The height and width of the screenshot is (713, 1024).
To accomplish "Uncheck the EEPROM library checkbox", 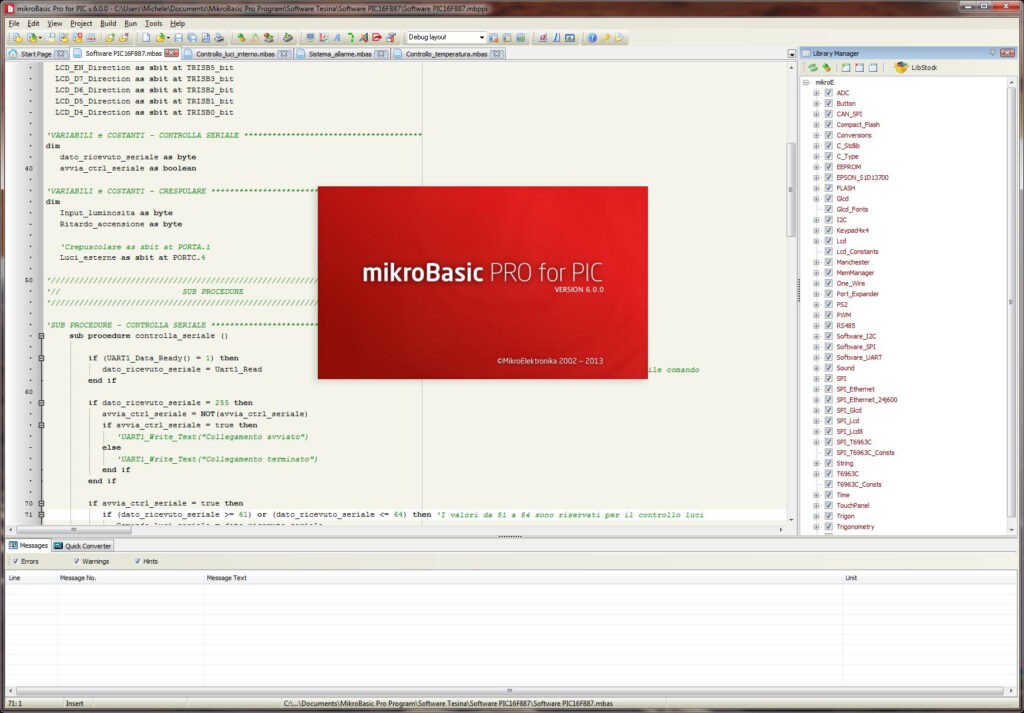I will pyautogui.click(x=828, y=167).
